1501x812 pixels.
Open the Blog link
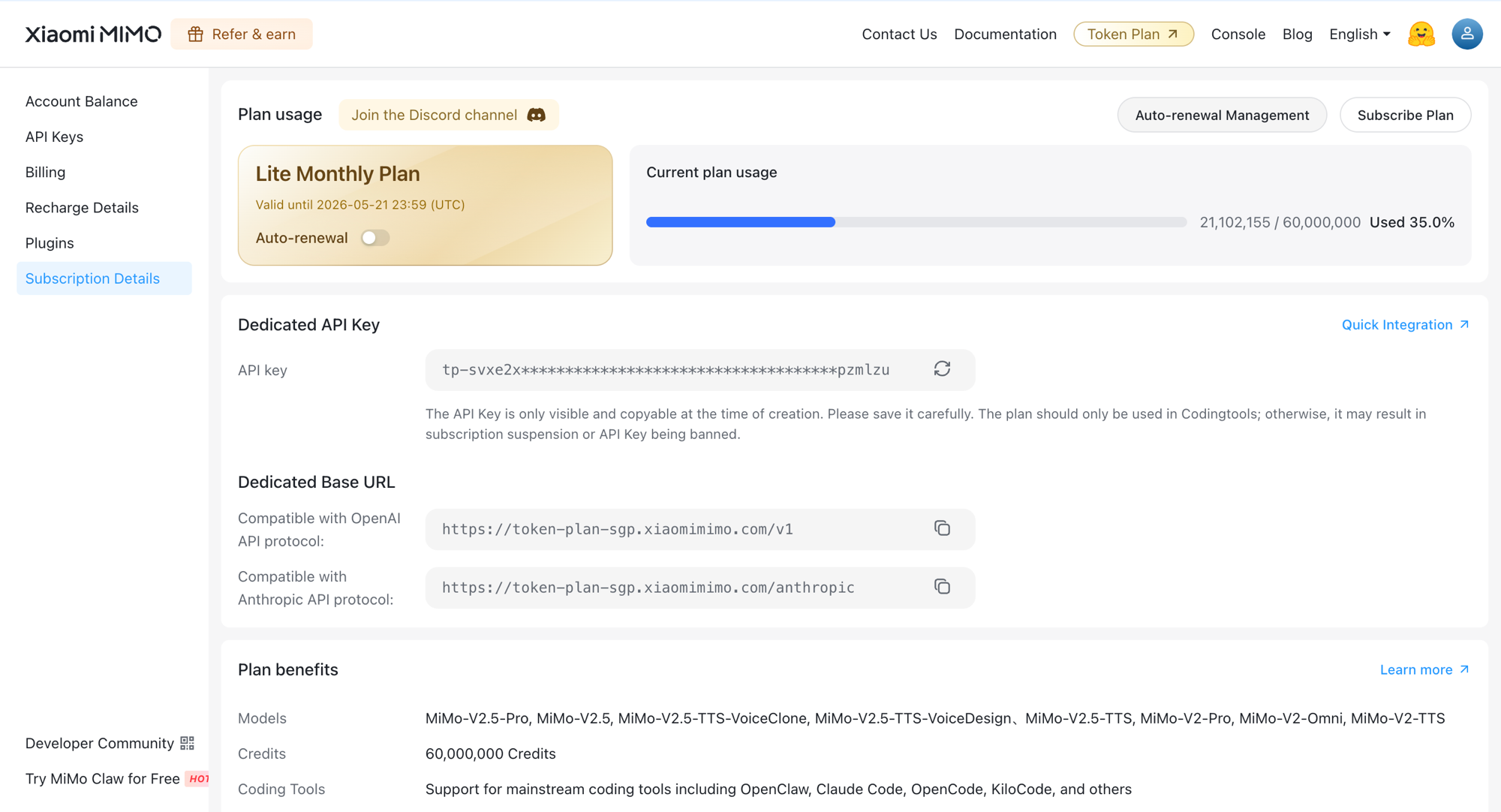[x=1297, y=34]
